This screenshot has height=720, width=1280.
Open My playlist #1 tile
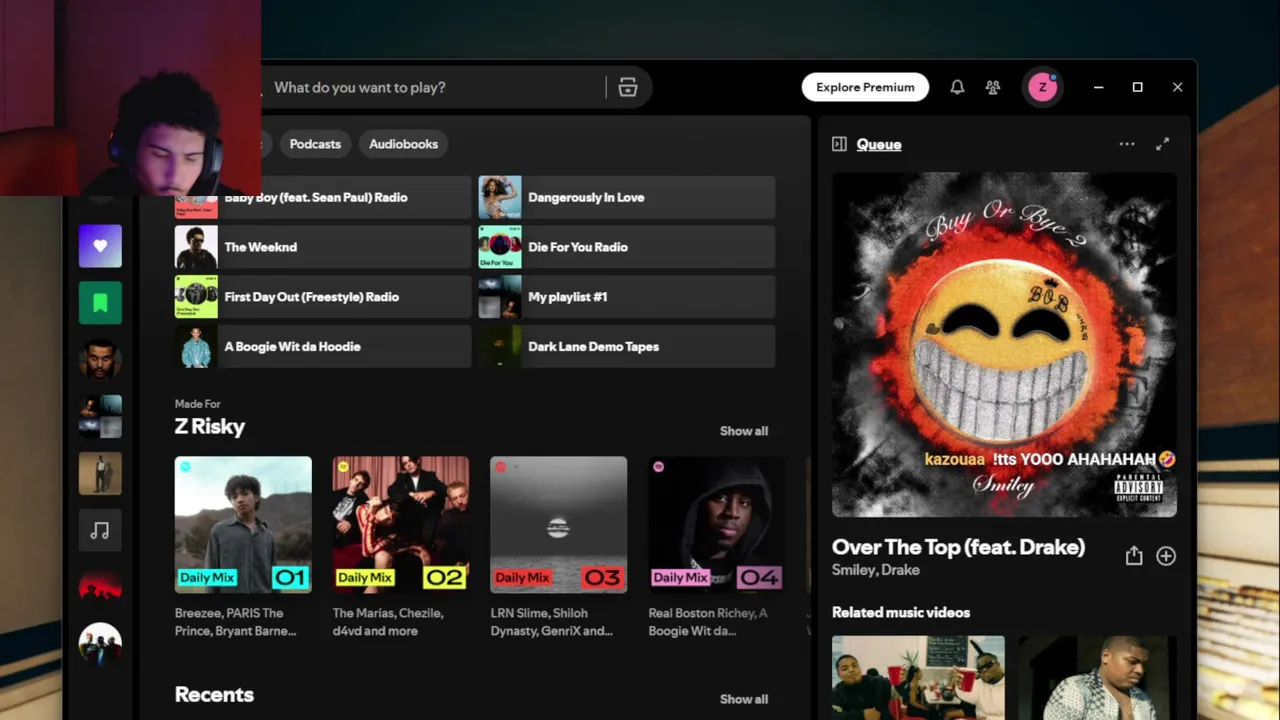[627, 297]
